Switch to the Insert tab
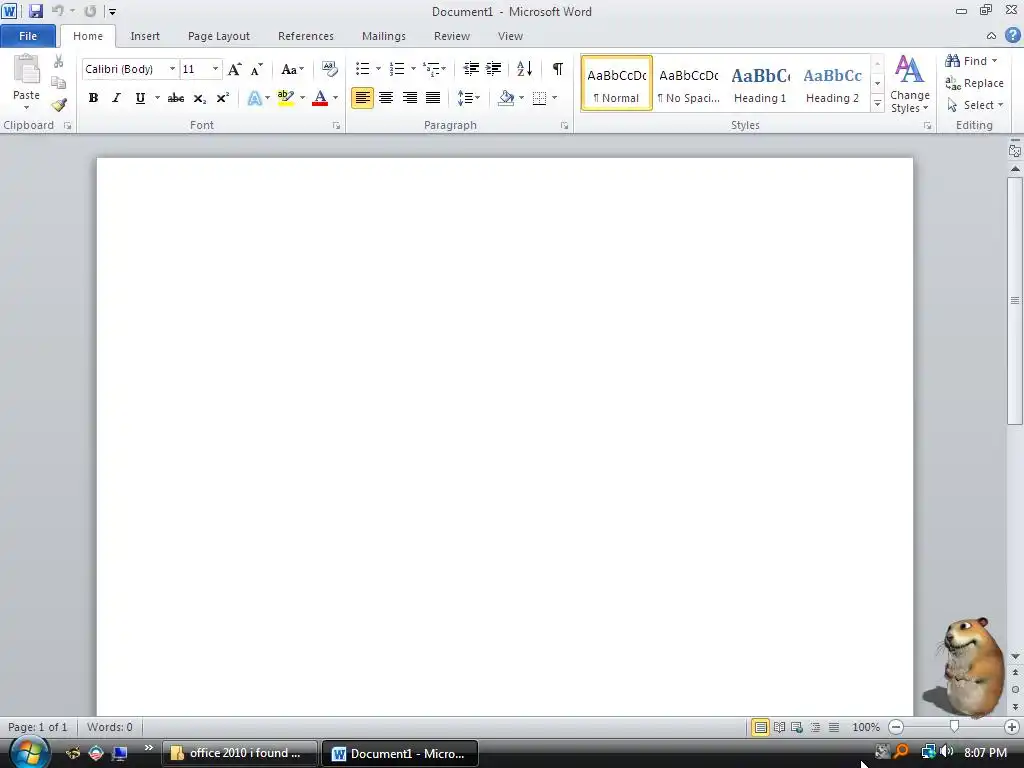Viewport: 1024px width, 768px height. tap(145, 36)
